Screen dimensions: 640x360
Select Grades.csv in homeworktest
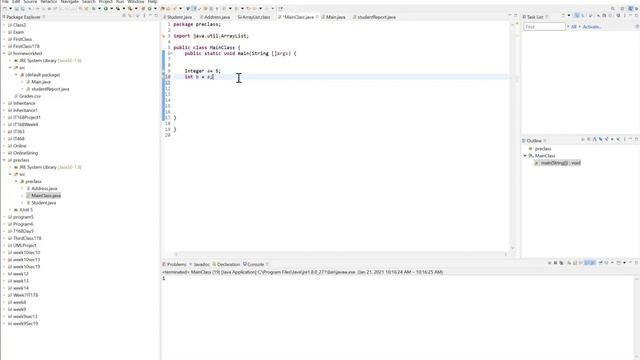pos(27,96)
